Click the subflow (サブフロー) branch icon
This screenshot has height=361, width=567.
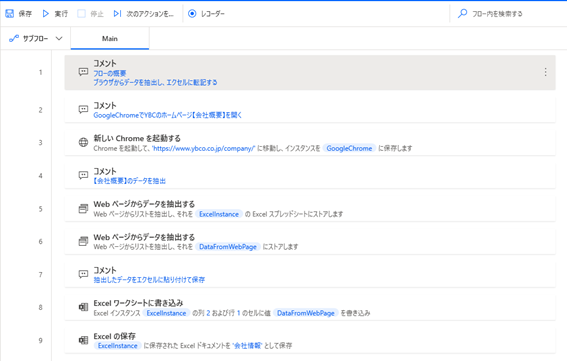(x=14, y=38)
